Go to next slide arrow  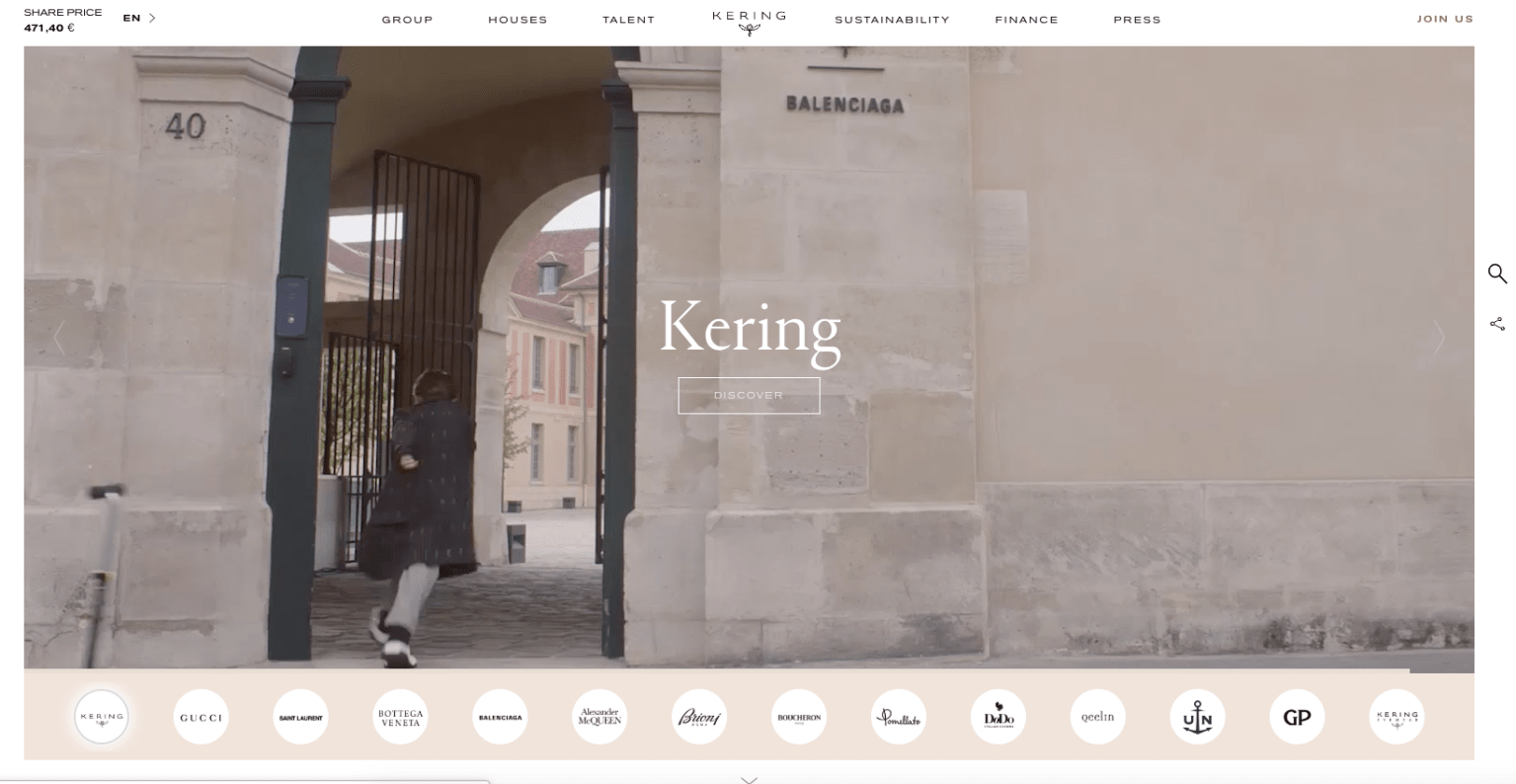tap(1439, 338)
